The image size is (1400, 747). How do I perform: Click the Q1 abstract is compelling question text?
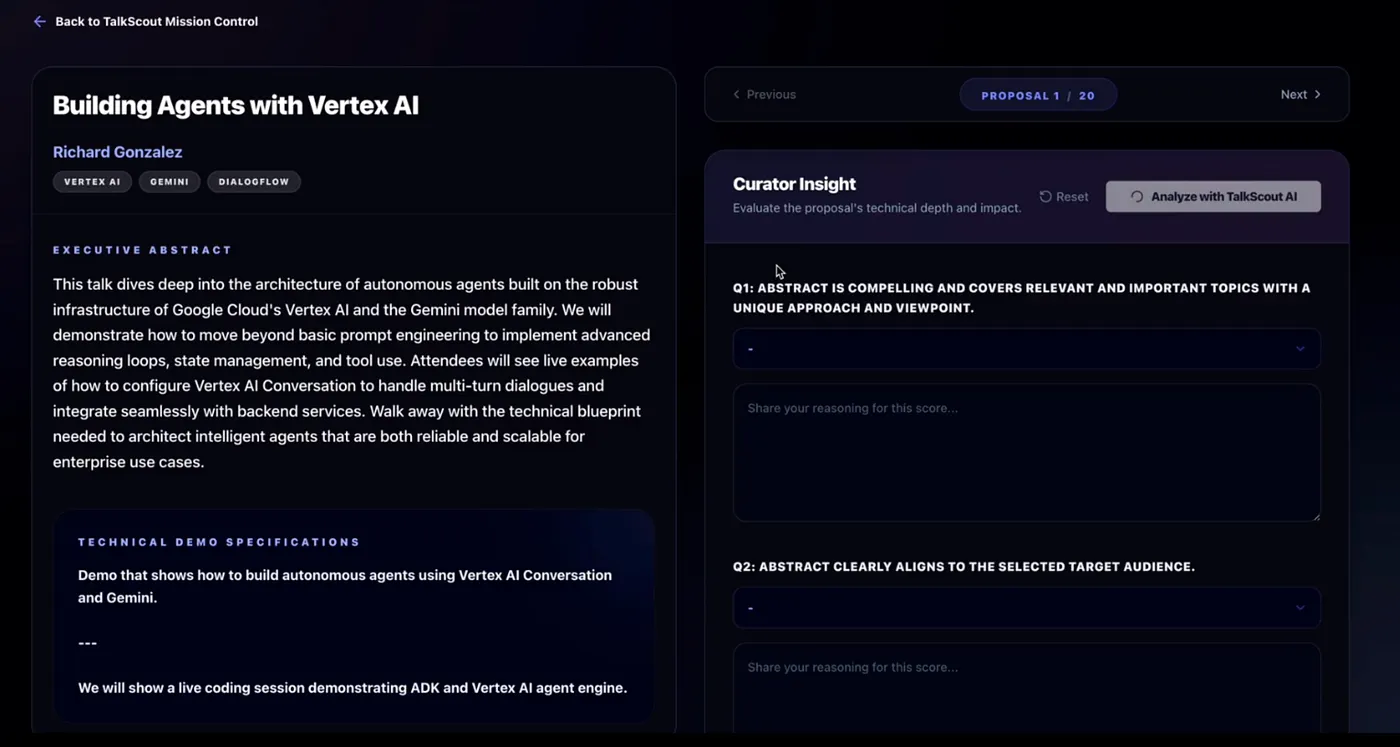1021,298
